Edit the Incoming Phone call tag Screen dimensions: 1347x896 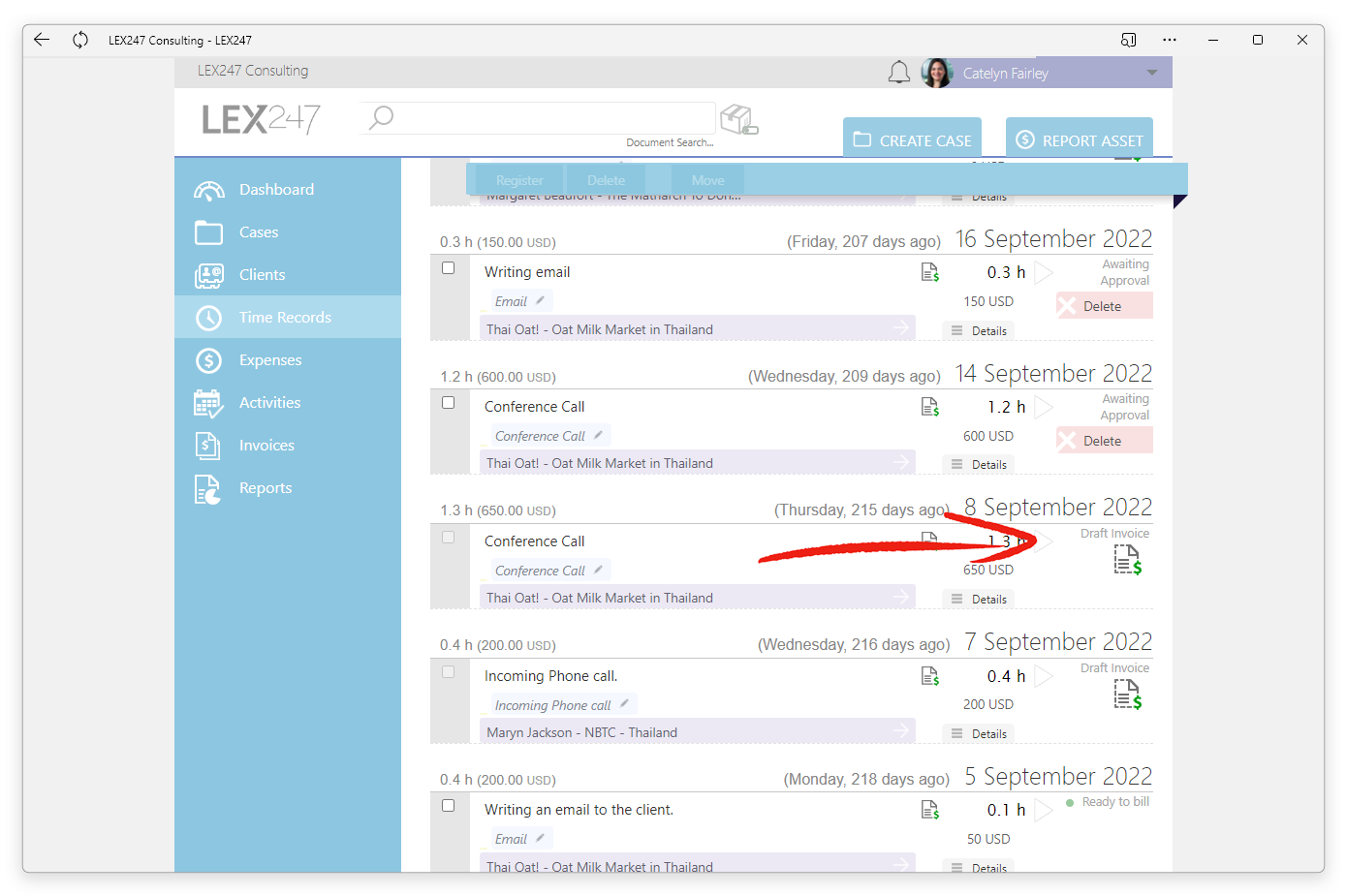click(624, 704)
